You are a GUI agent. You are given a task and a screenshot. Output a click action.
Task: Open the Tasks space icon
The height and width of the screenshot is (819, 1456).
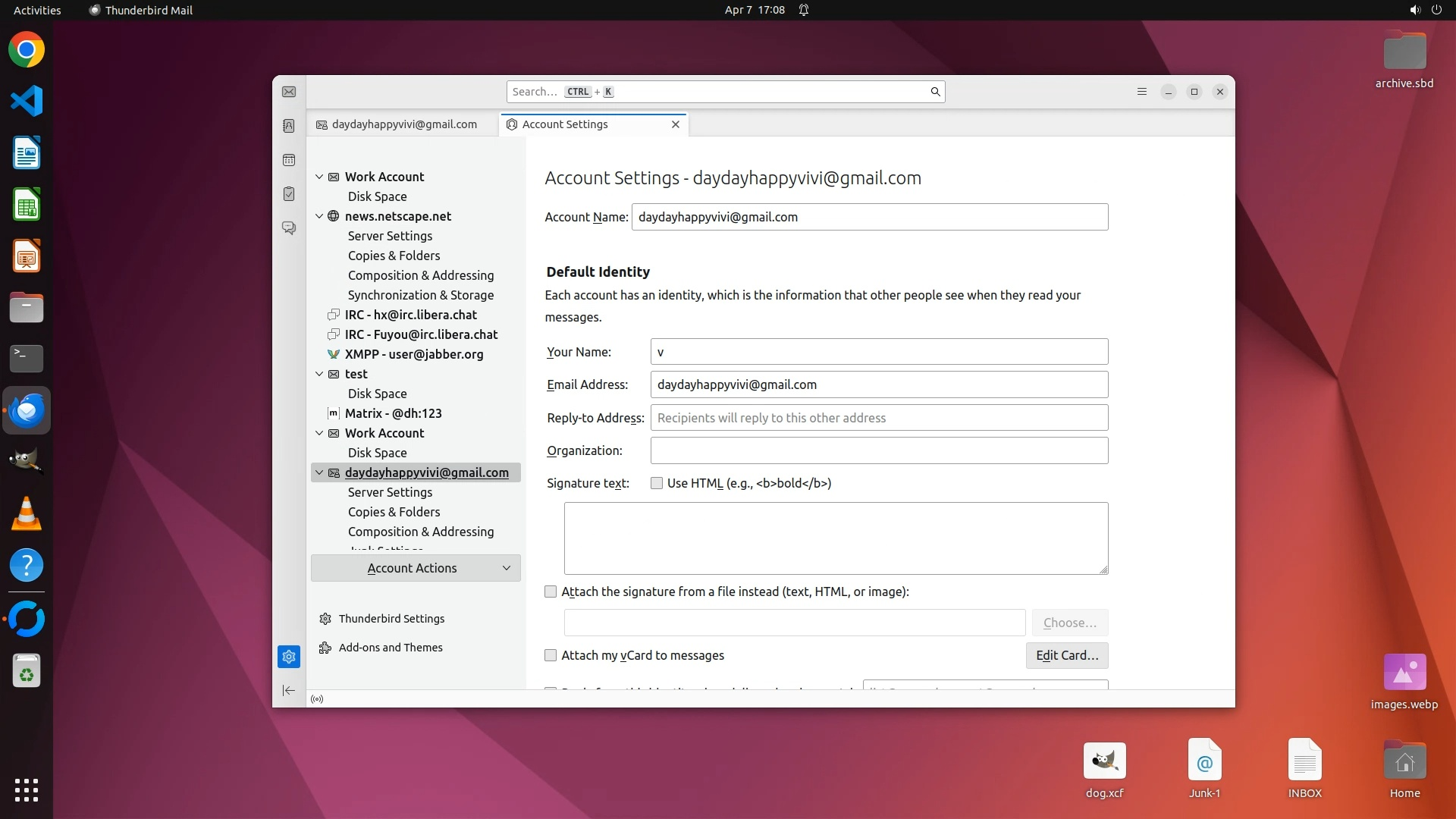(289, 194)
